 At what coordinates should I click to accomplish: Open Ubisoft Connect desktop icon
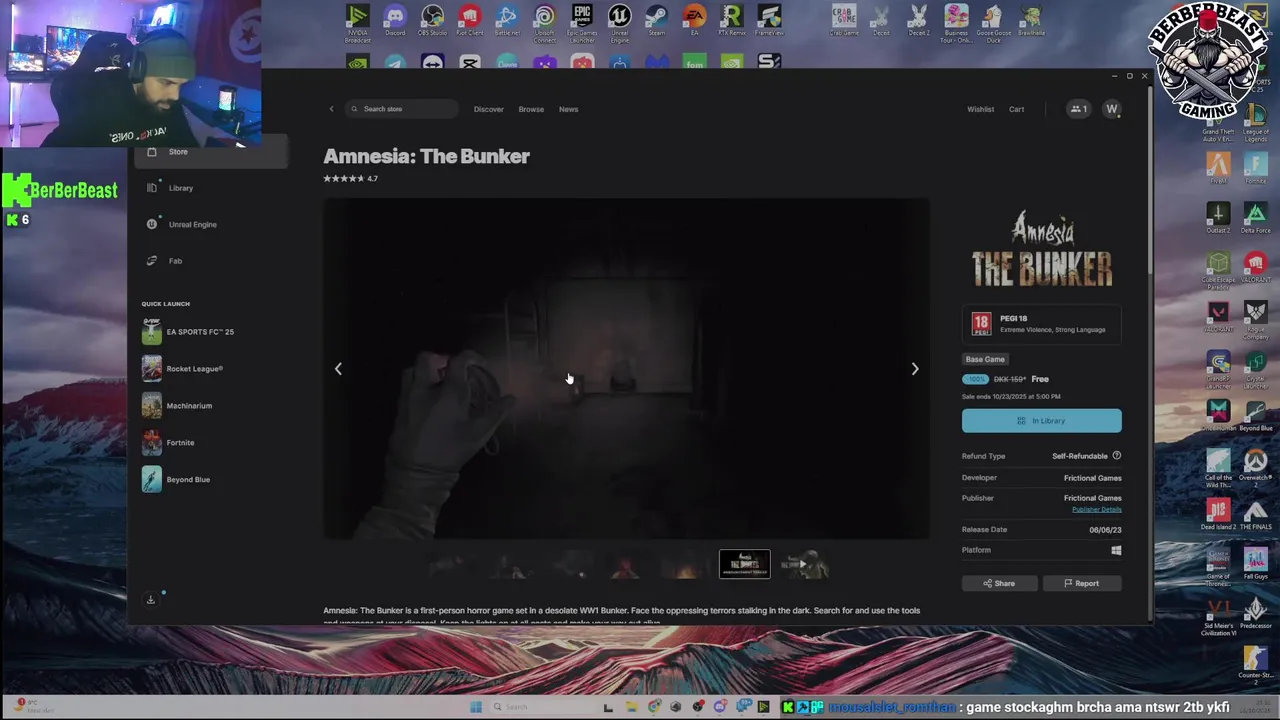click(x=544, y=22)
